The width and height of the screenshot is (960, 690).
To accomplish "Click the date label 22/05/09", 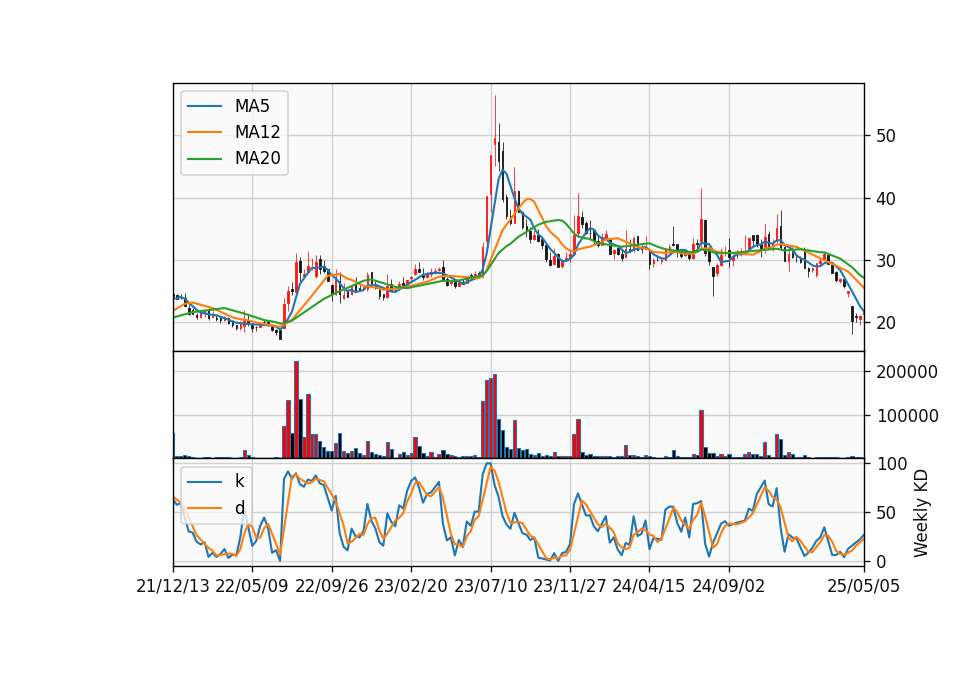I will point(252,586).
